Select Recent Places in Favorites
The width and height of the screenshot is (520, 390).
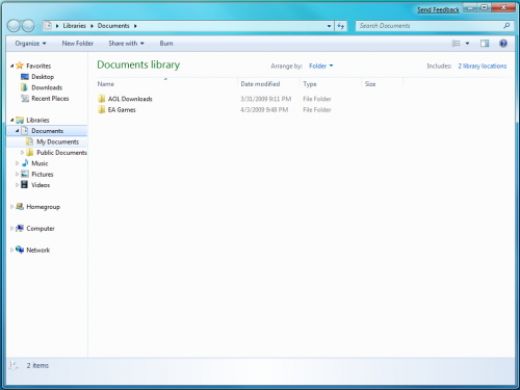(50, 98)
